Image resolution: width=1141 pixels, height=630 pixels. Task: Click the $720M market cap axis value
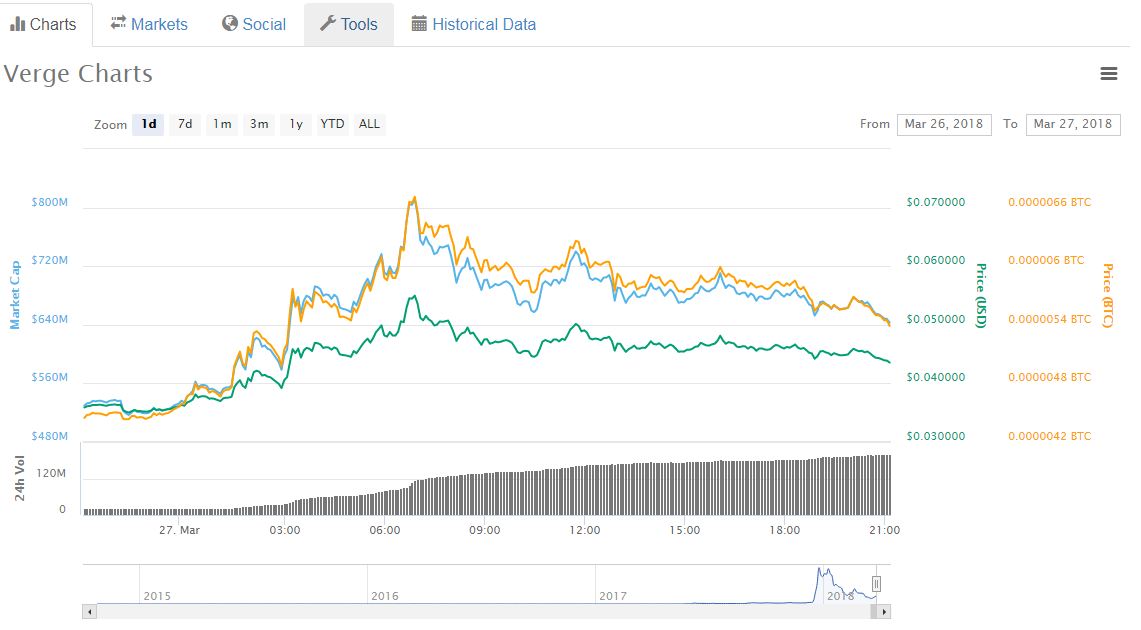[49, 260]
